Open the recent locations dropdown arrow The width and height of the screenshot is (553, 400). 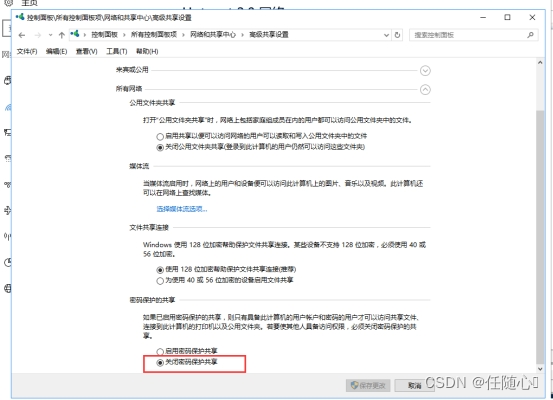point(50,35)
